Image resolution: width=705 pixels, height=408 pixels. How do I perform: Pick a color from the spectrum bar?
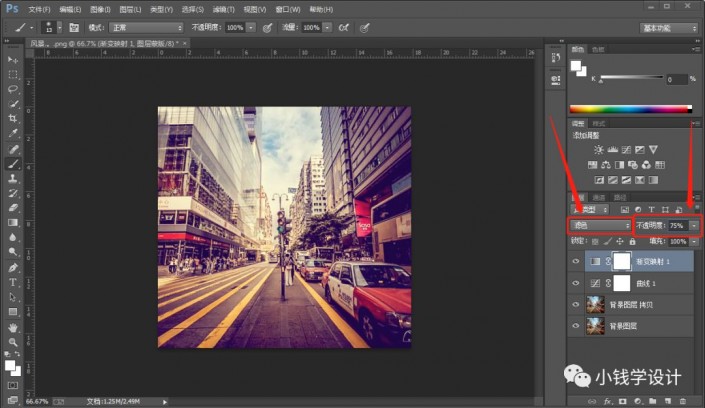coord(630,108)
